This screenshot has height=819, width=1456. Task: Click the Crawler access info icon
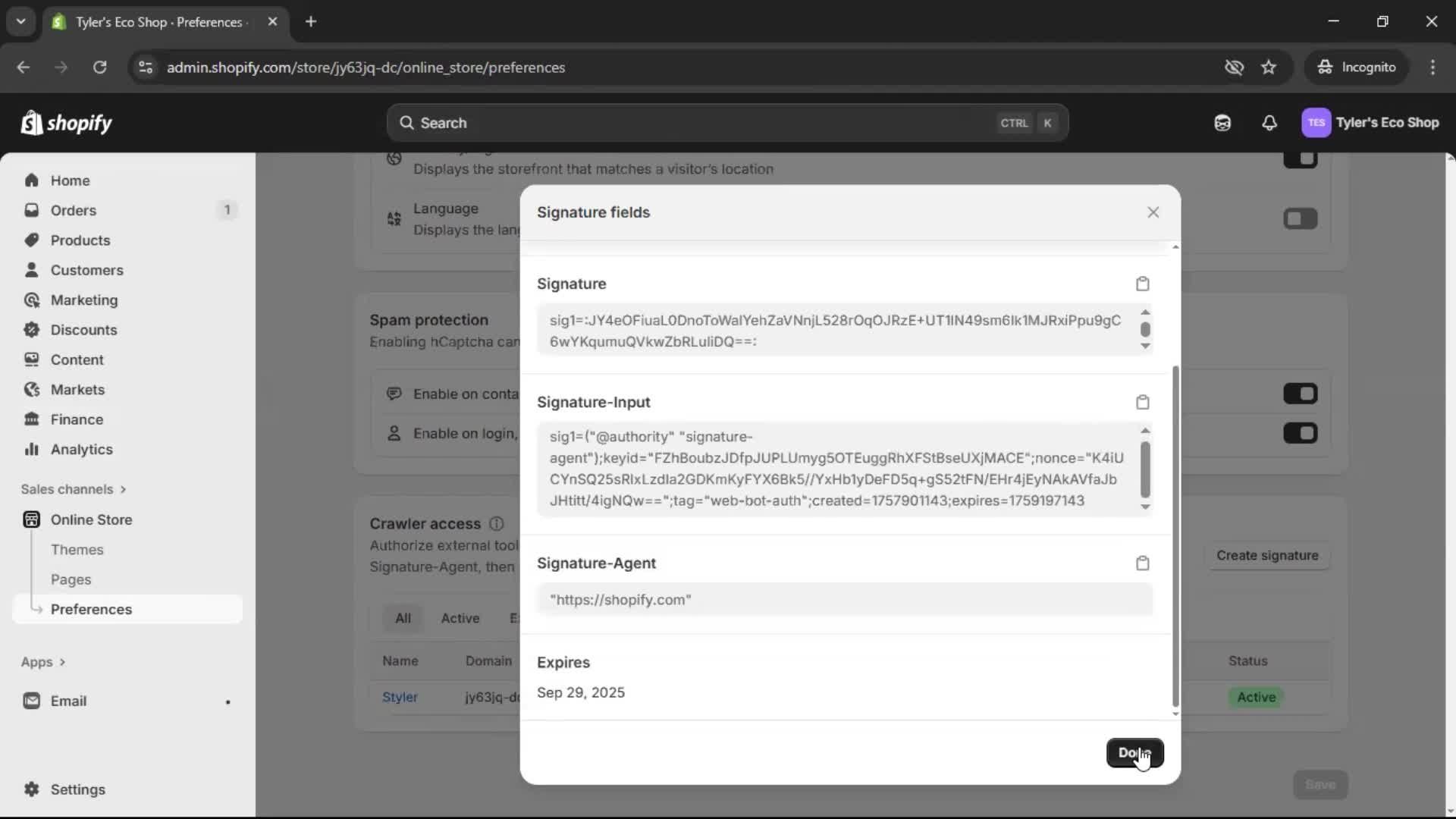click(x=497, y=524)
